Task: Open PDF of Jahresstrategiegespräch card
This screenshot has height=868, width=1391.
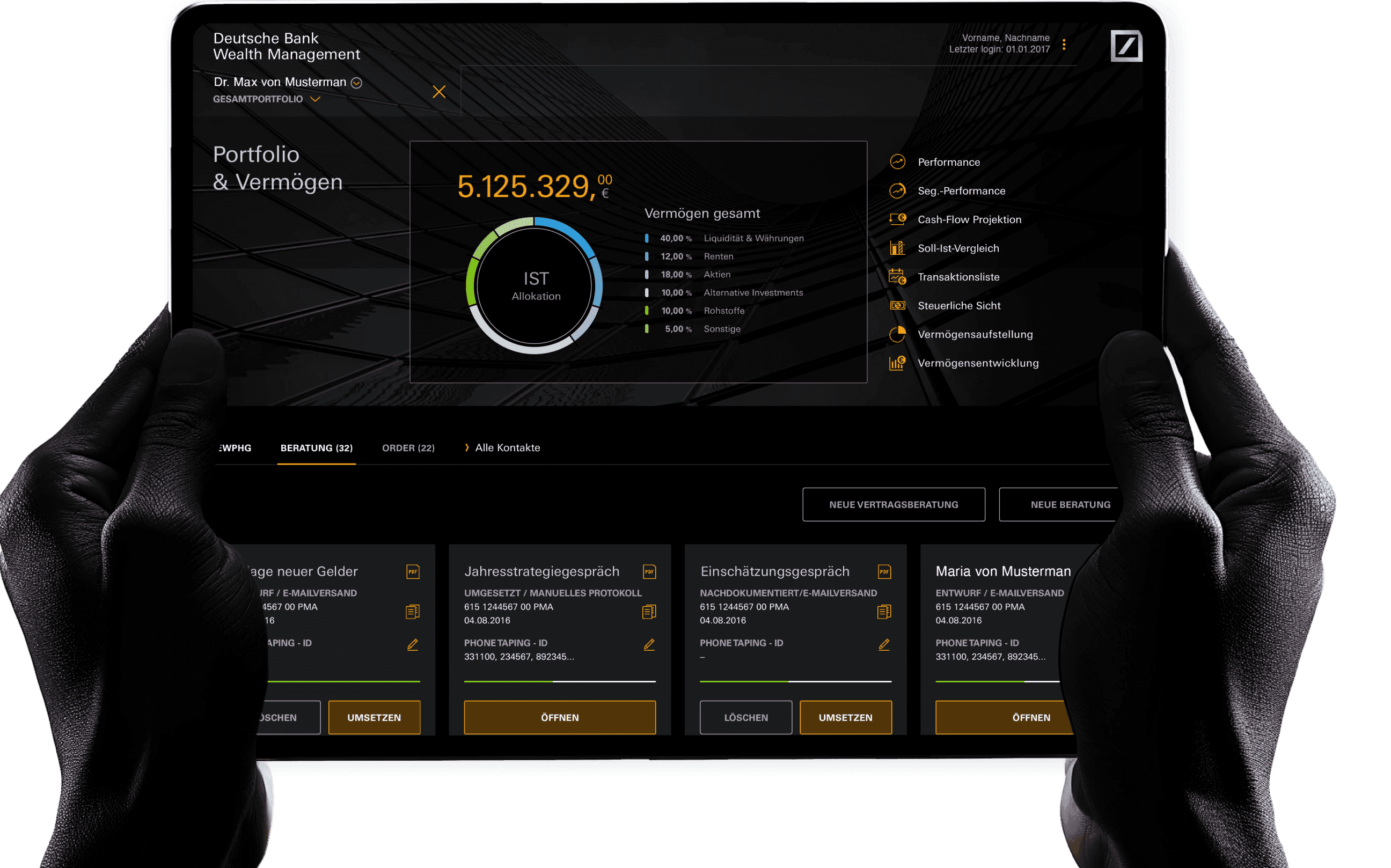Action: 649,572
